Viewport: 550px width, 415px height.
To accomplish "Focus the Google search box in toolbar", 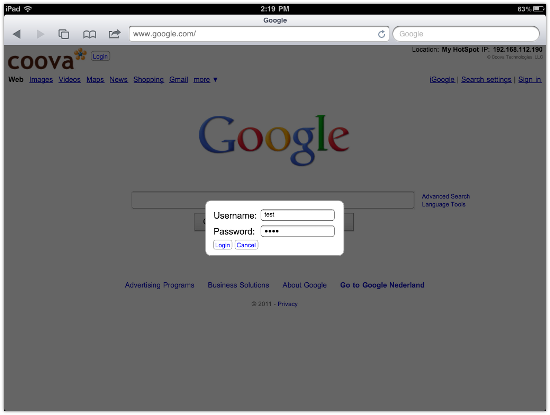I will [x=466, y=34].
